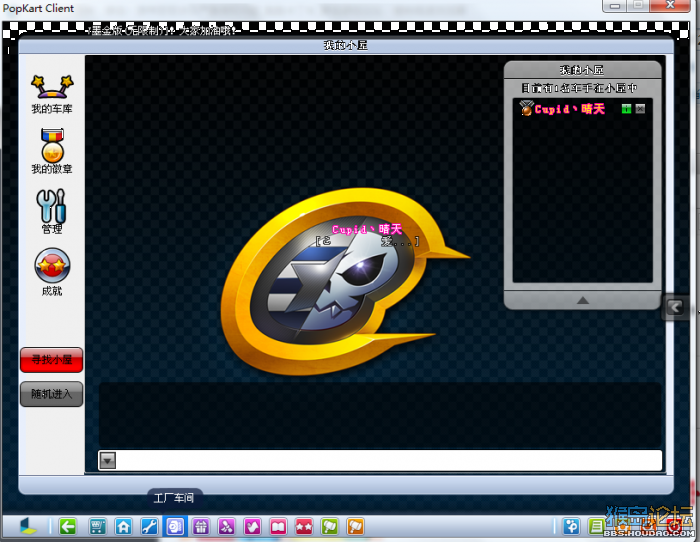Click the green list icon bottom right
Viewport: 700px width, 542px height.
[596, 527]
